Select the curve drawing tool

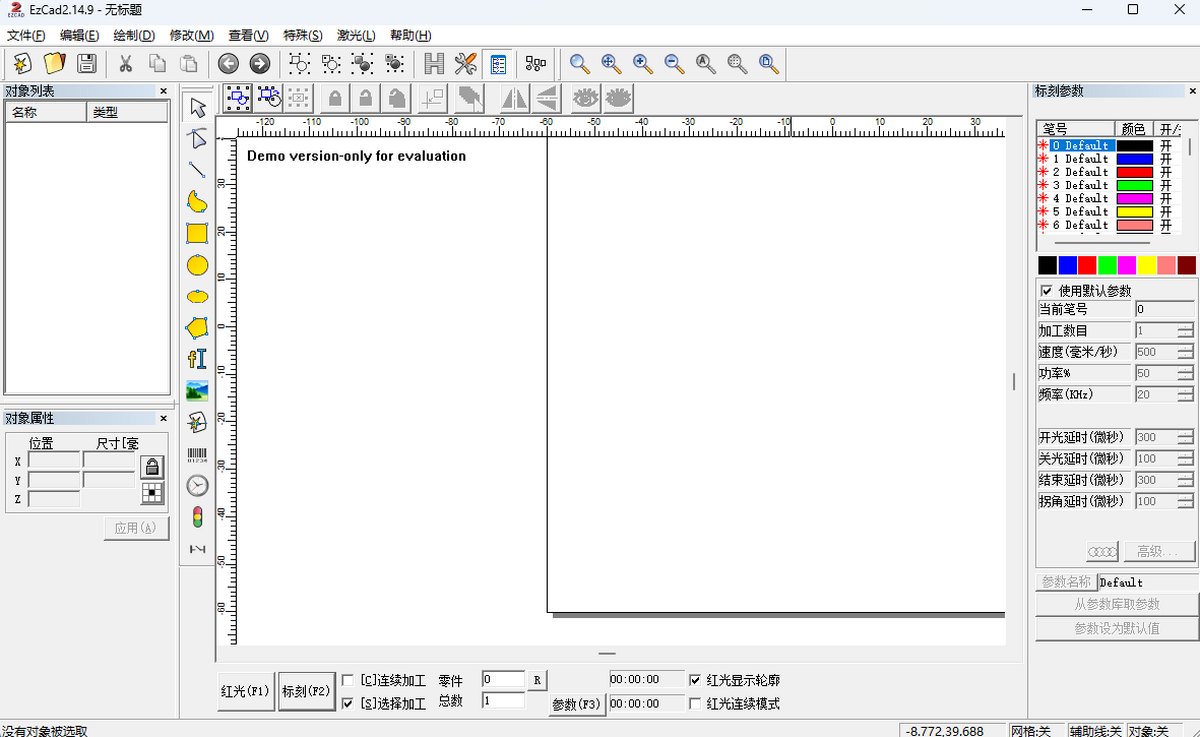pos(198,202)
